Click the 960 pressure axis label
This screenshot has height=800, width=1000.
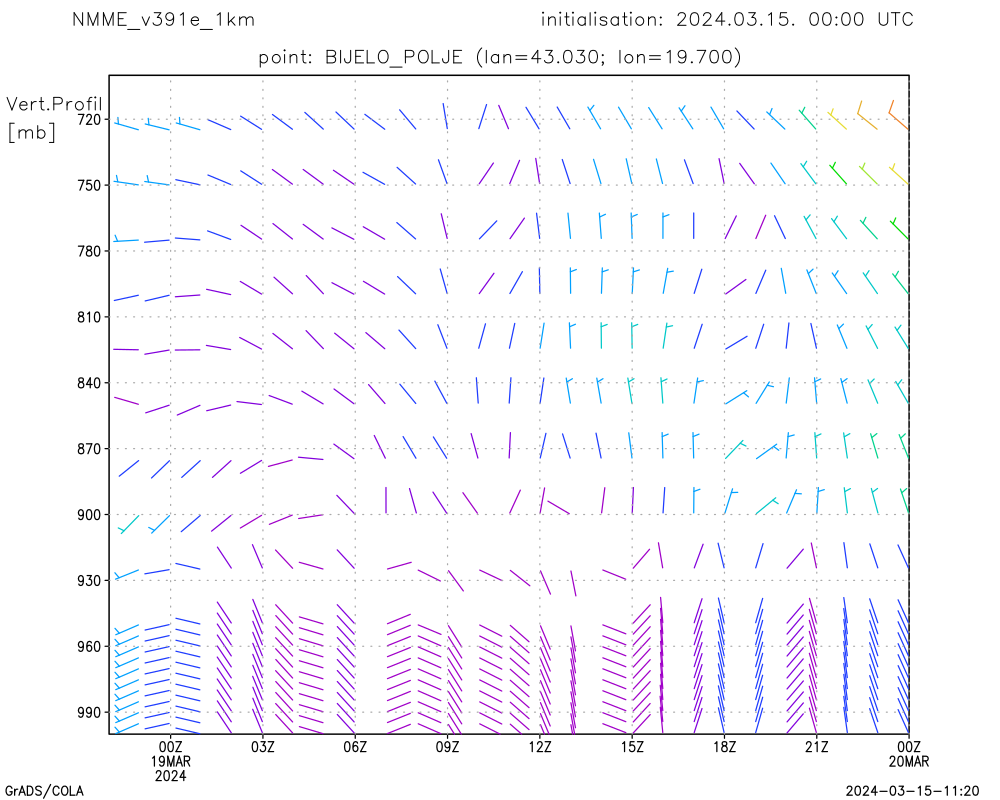[89, 647]
